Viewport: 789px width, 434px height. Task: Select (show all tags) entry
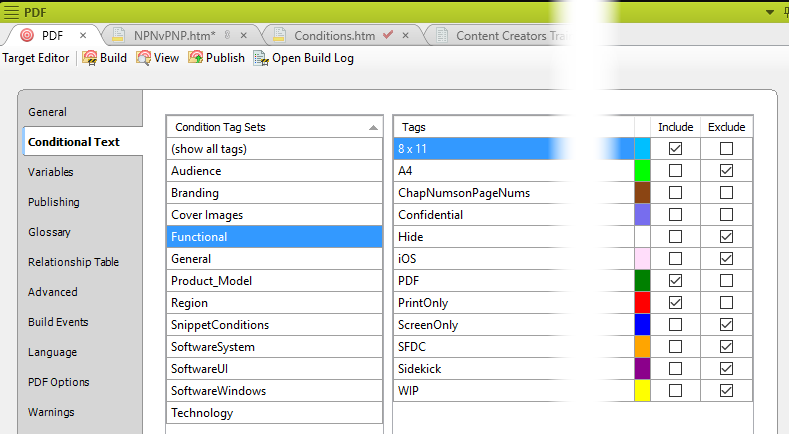click(209, 149)
